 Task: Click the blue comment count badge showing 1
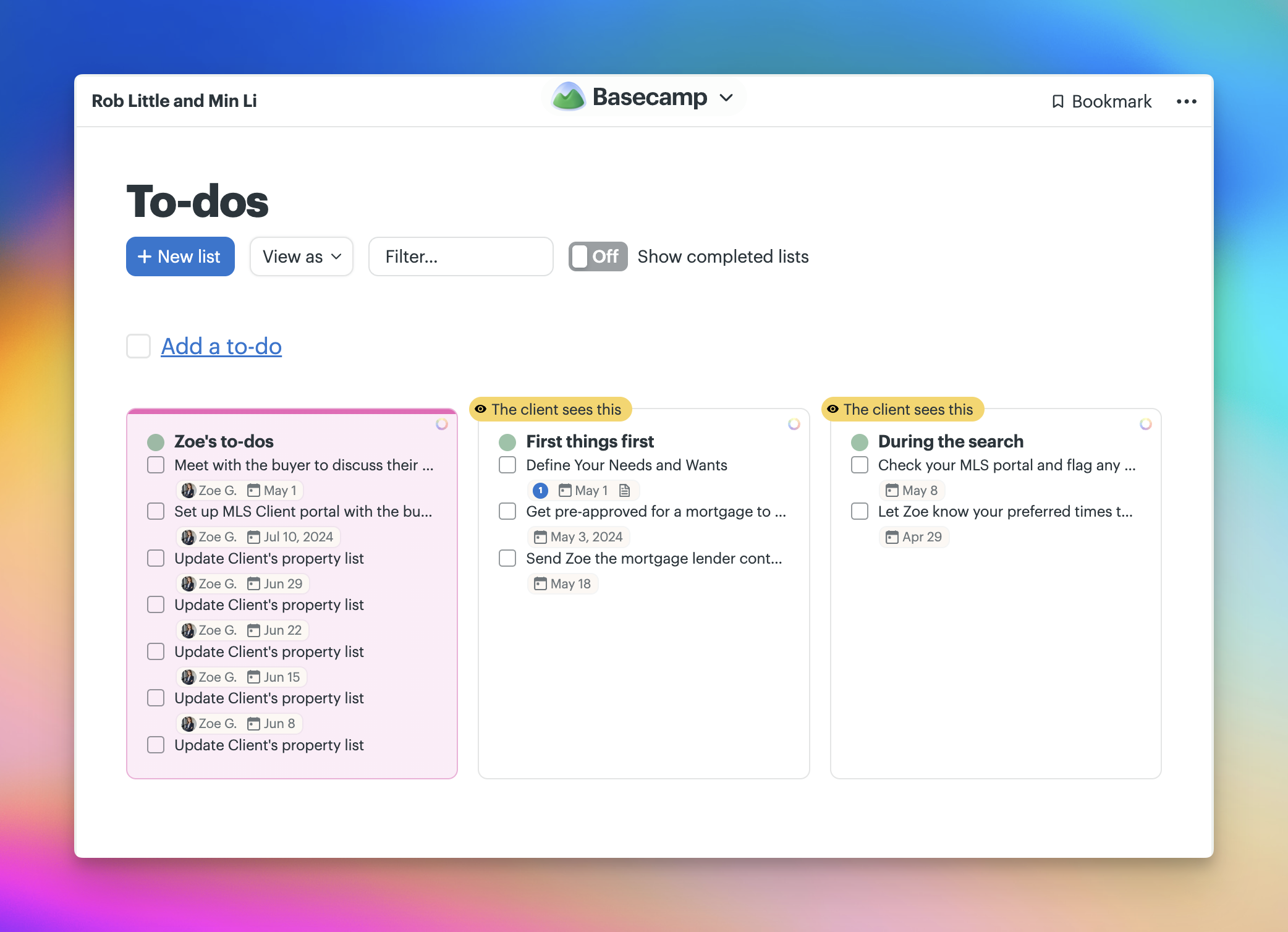540,491
